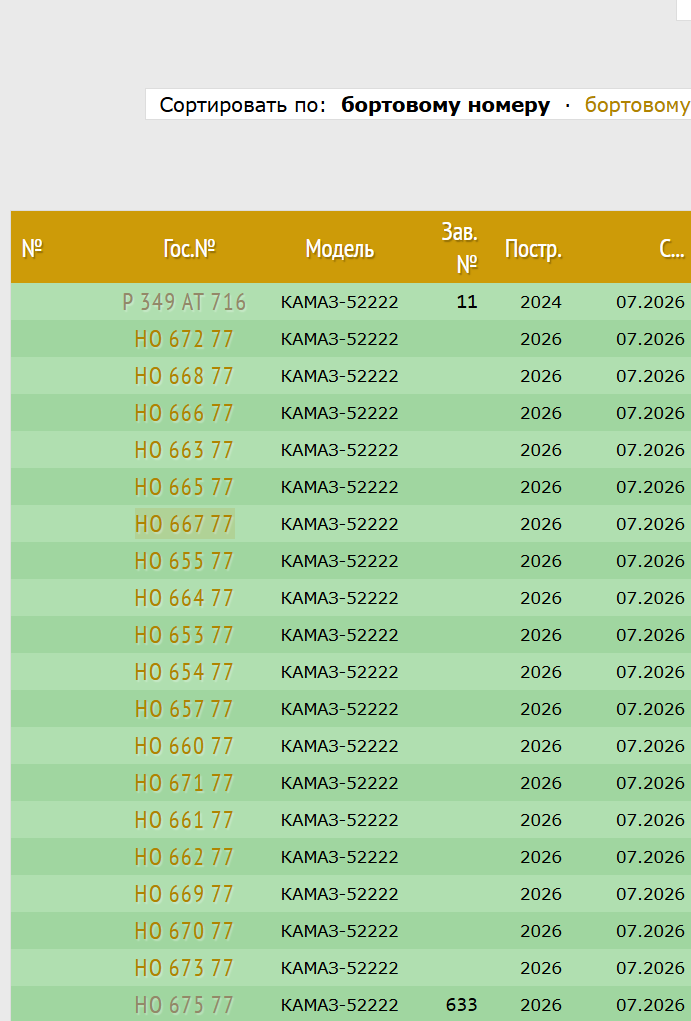
Task: Open vehicle link НО 672 77
Action: [x=184, y=339]
